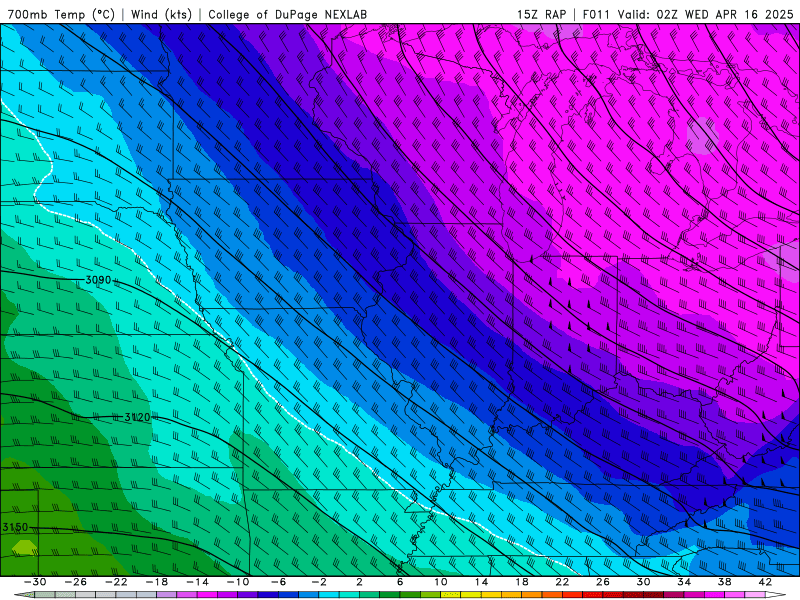Click the 3090 height contour label
Image resolution: width=800 pixels, height=600 pixels.
98,280
